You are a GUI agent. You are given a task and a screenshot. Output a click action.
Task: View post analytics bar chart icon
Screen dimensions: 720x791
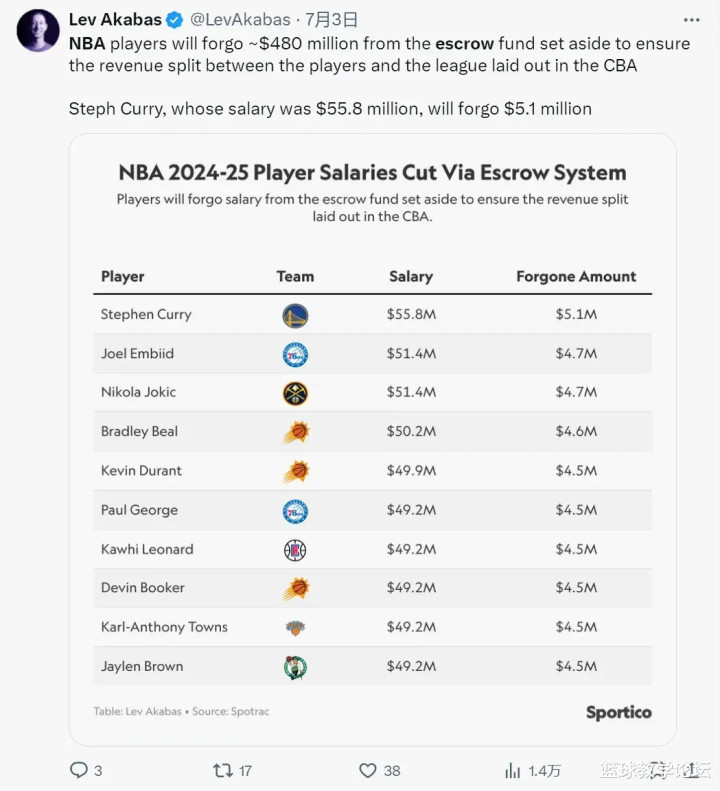coord(513,770)
